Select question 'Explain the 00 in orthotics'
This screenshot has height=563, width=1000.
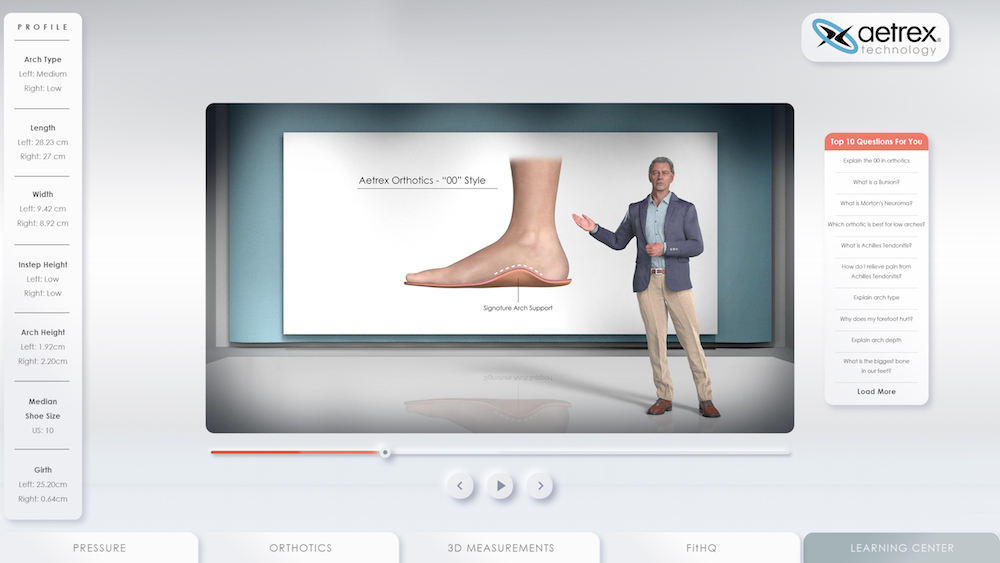point(876,161)
